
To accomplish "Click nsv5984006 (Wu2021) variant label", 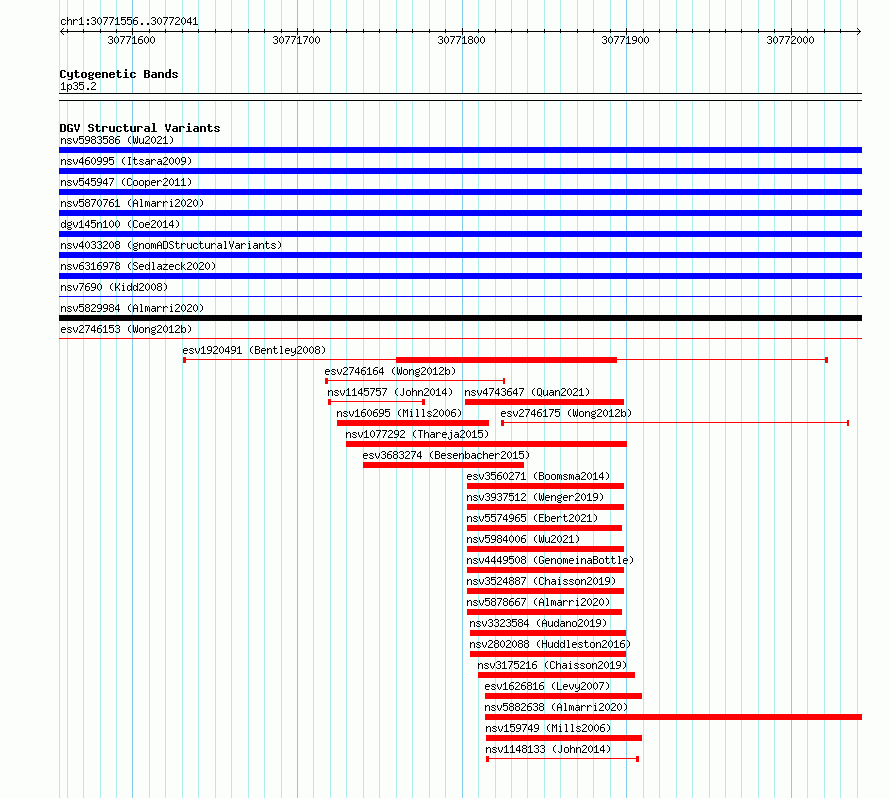I will point(523,539).
